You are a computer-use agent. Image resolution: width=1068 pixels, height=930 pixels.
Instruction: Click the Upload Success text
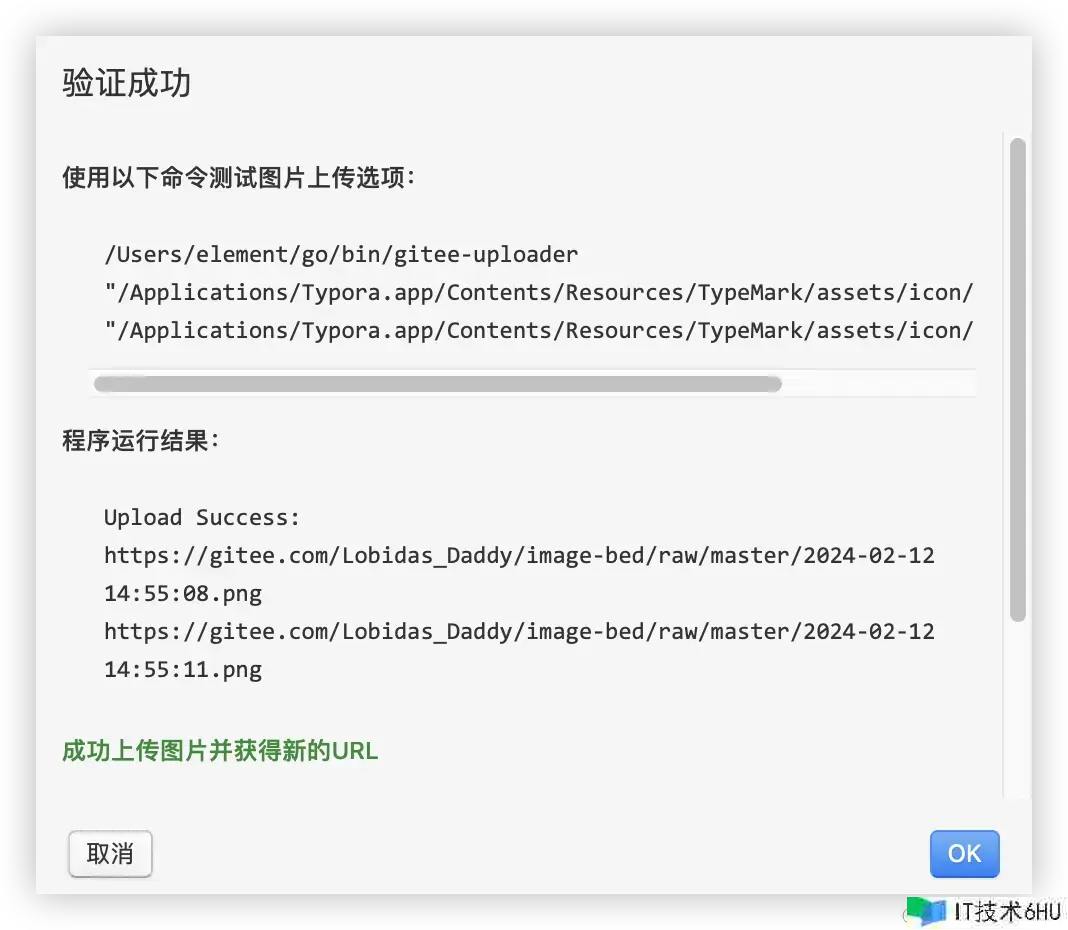(x=202, y=518)
